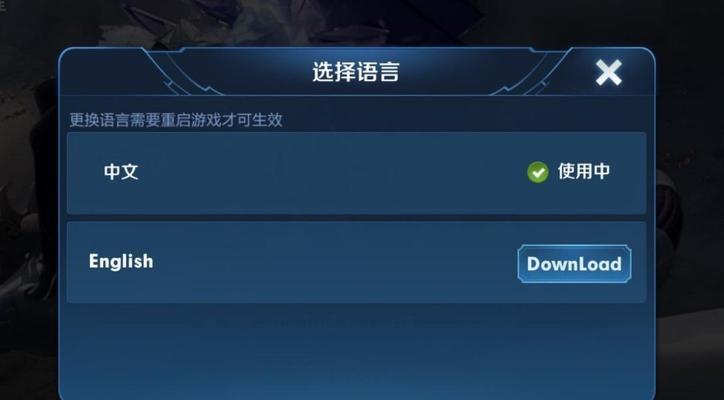
Task: Click the 使用中 status label
Action: coord(584,171)
